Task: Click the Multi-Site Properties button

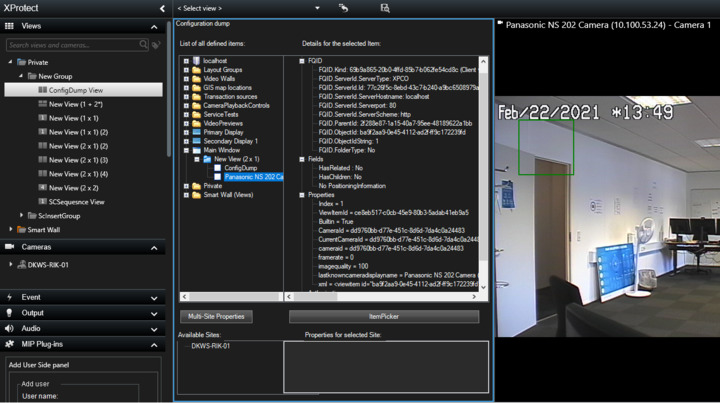Action: 216,317
